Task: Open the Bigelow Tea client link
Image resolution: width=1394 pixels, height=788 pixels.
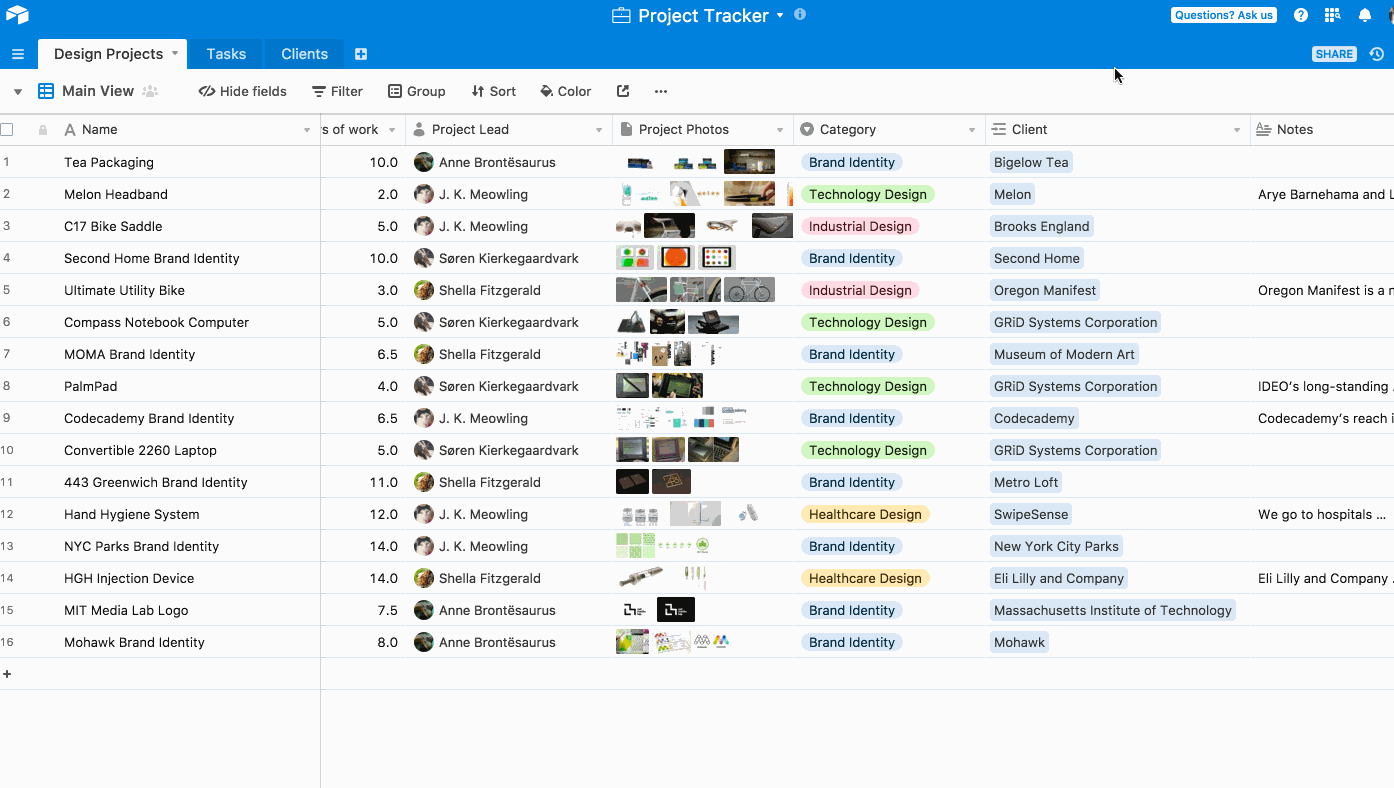Action: click(1031, 162)
